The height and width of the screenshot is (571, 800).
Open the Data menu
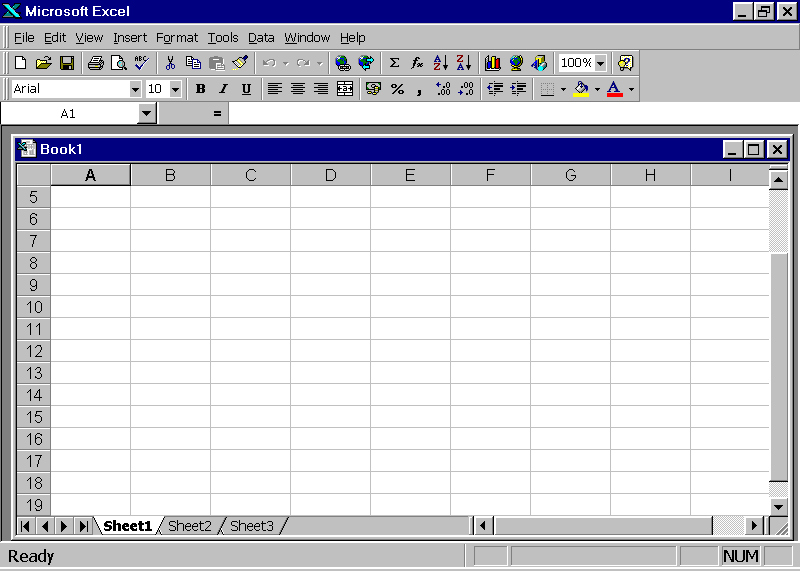pos(261,38)
